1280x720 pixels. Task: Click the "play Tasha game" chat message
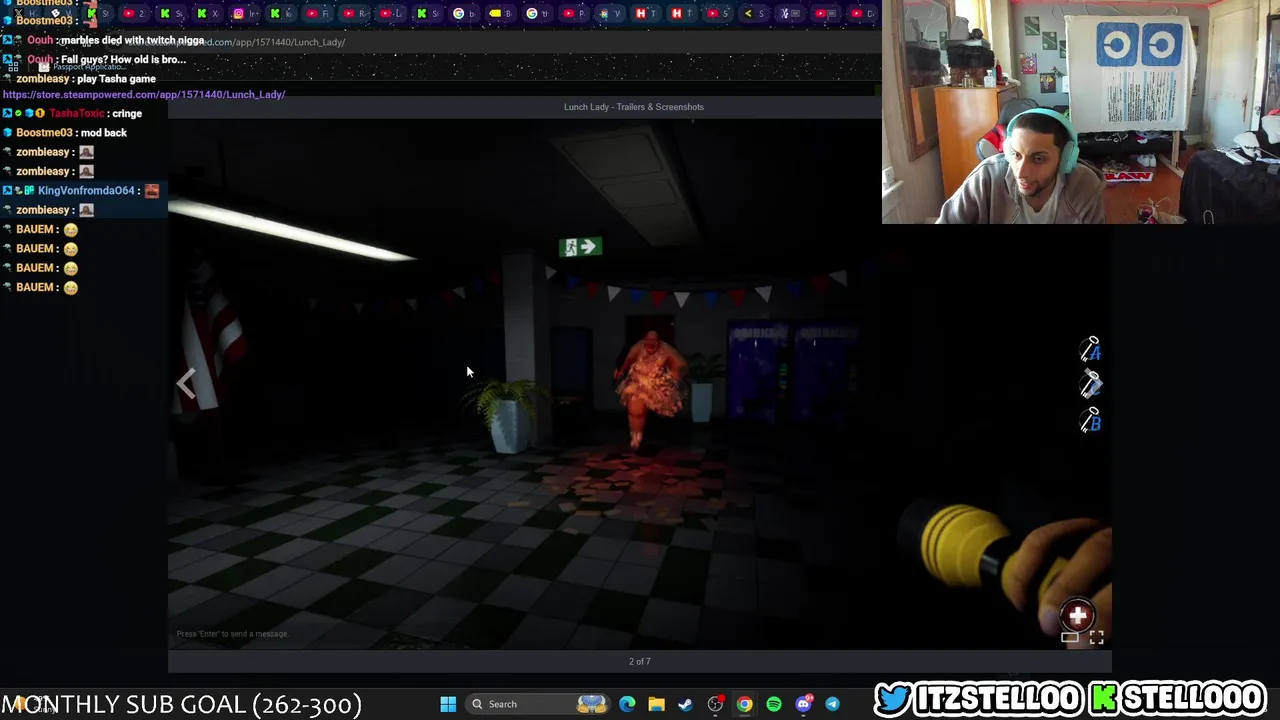(115, 79)
